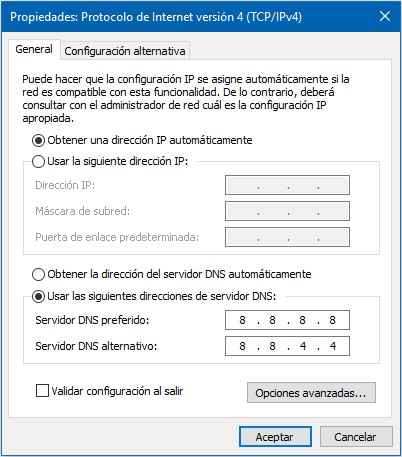Image resolution: width=402 pixels, height=457 pixels.
Task: Click first octet of preferred DNS server
Action: coord(242,320)
